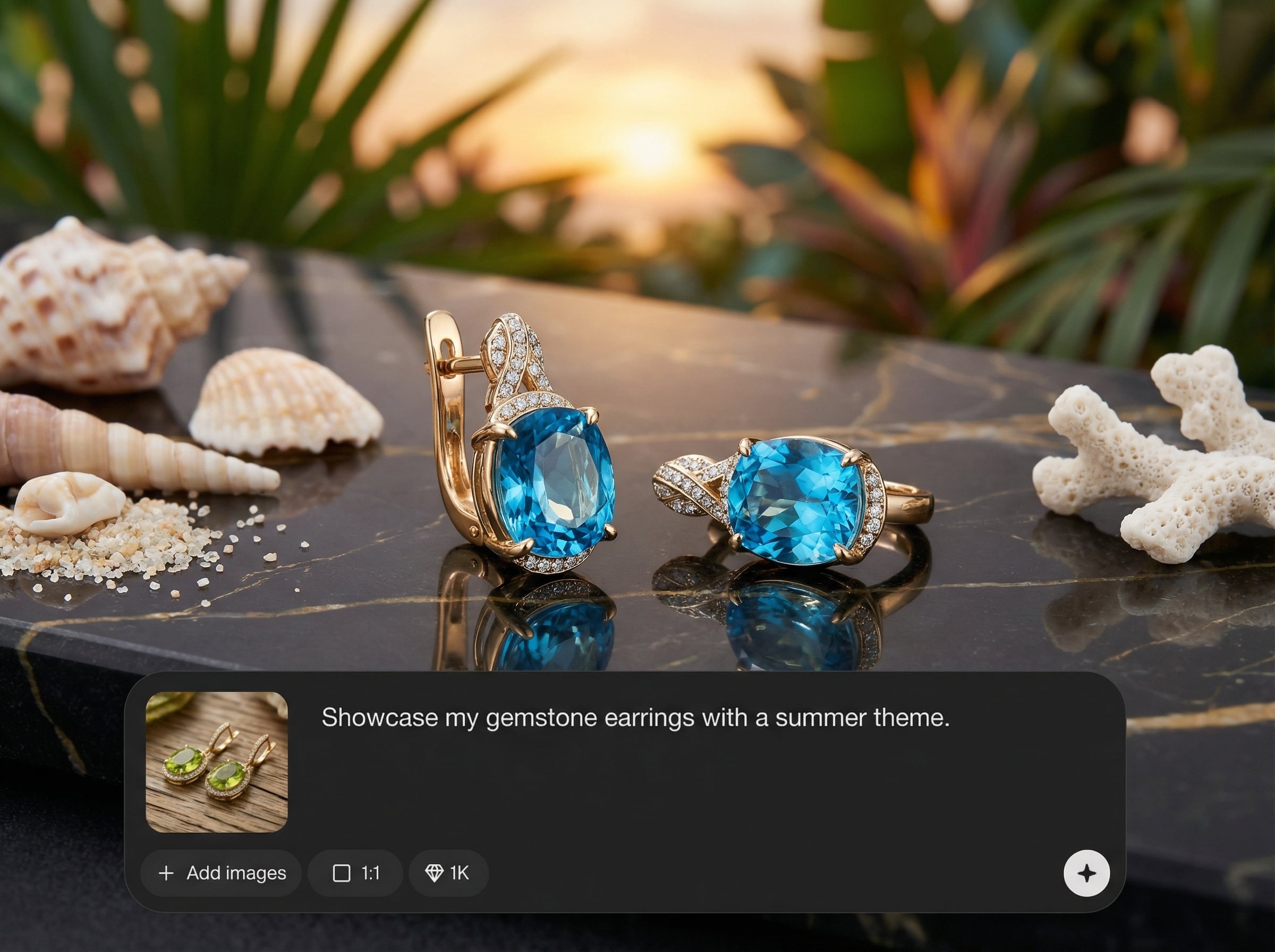The height and width of the screenshot is (952, 1275).
Task: Click the square aspect ratio icon
Action: pyautogui.click(x=342, y=873)
